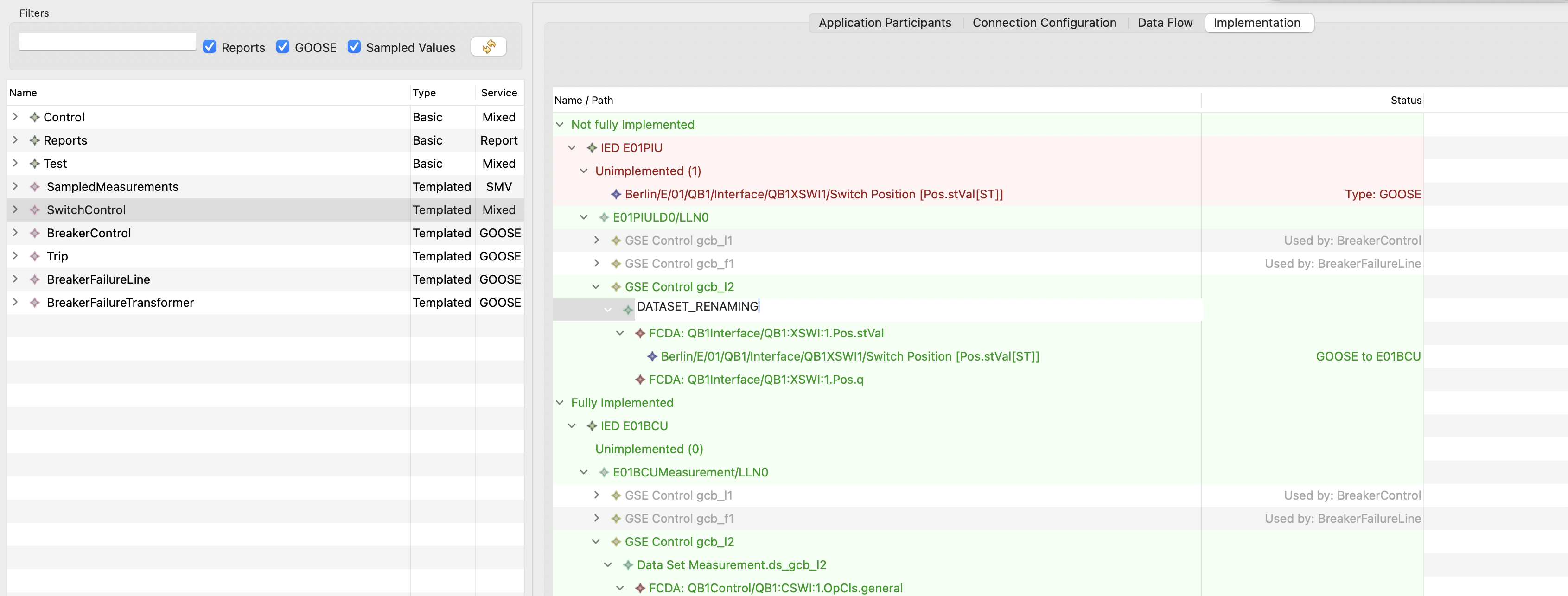Viewport: 1568px width, 596px height.
Task: Expand the BreakerControl application row
Action: point(16,232)
